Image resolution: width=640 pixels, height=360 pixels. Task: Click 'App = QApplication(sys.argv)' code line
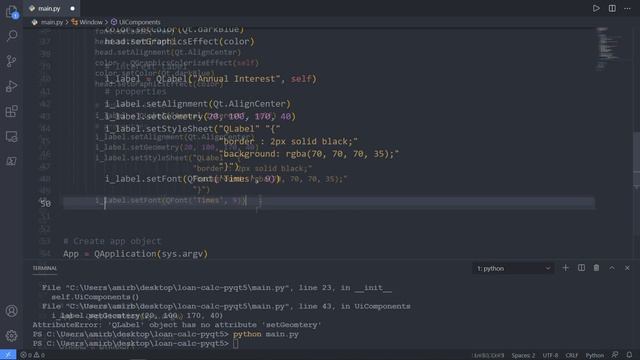coord(136,253)
